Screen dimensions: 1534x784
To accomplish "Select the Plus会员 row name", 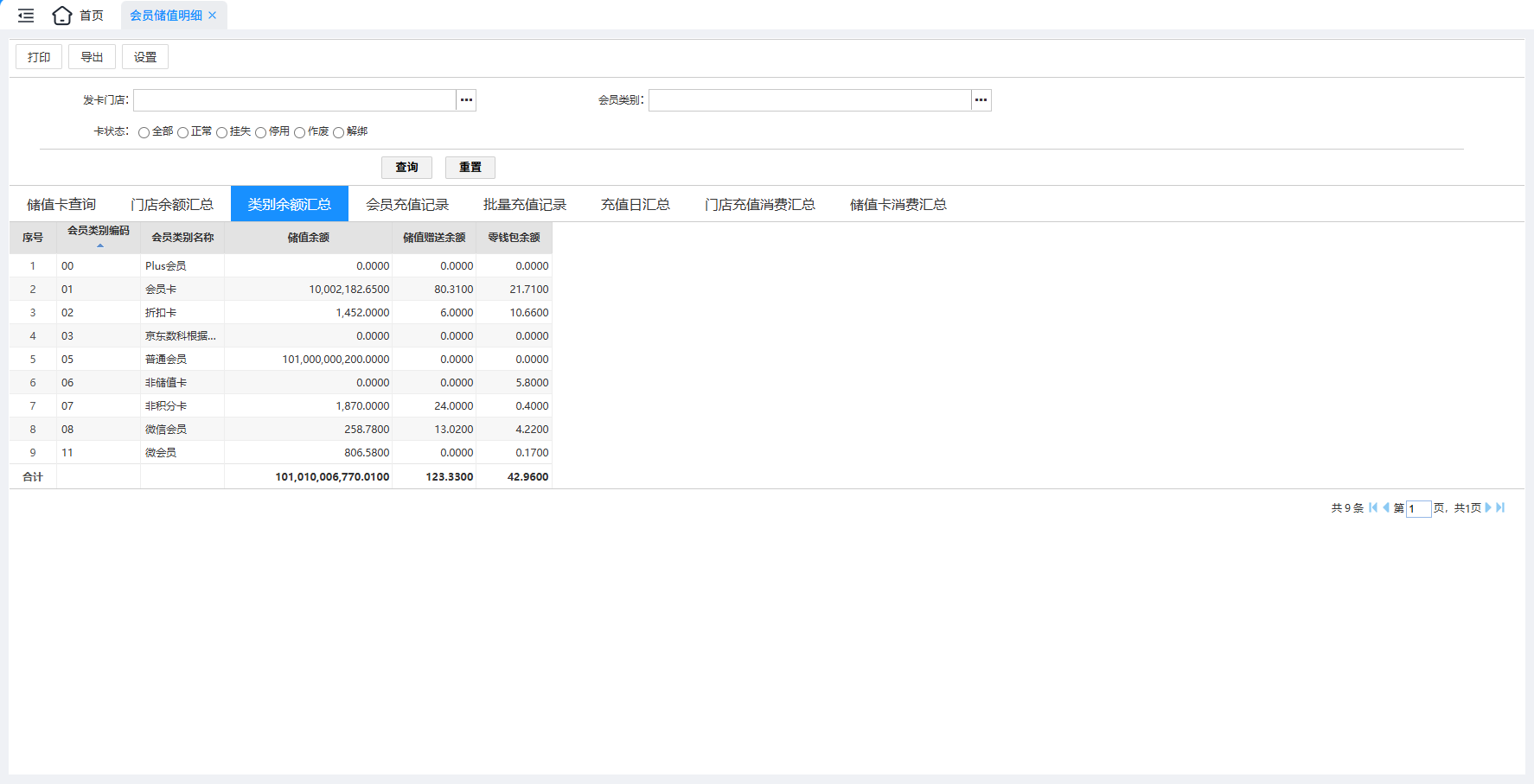I will coord(166,266).
